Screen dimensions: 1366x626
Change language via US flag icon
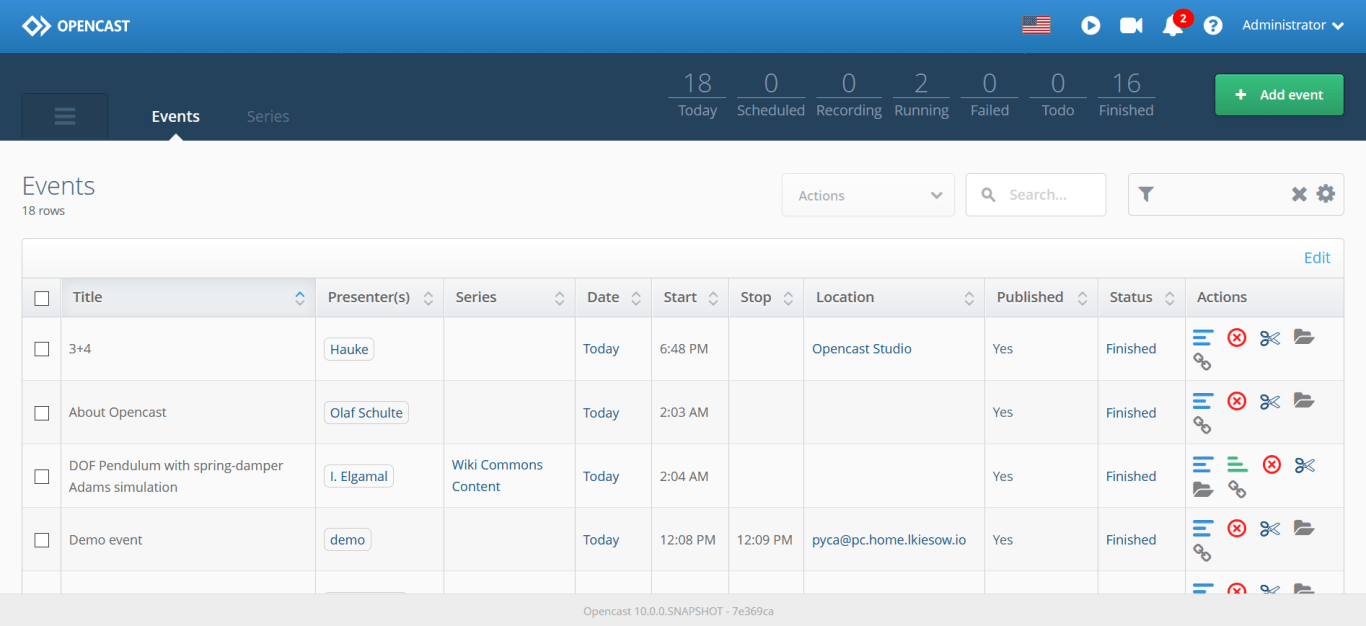pyautogui.click(x=1036, y=25)
